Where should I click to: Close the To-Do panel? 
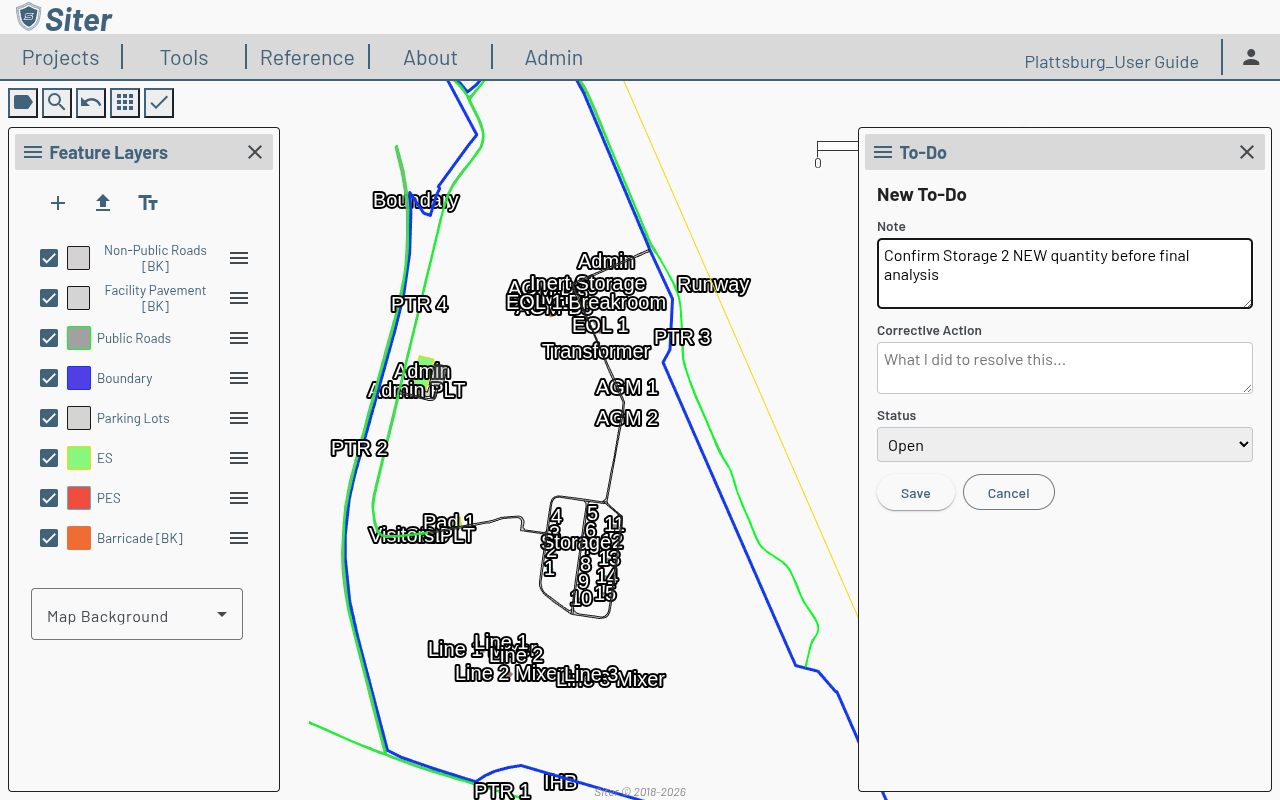click(x=1247, y=152)
